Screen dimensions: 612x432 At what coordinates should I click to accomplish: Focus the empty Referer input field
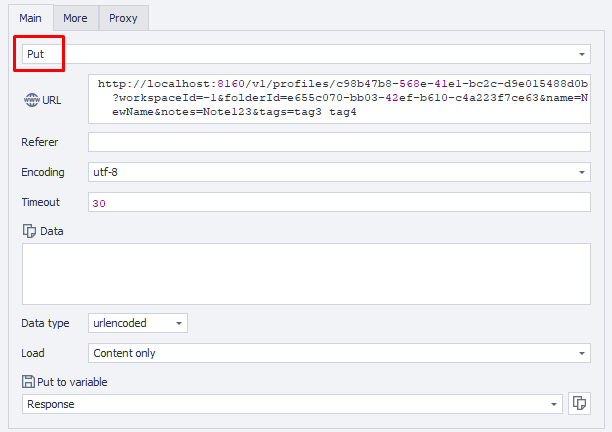(x=340, y=142)
